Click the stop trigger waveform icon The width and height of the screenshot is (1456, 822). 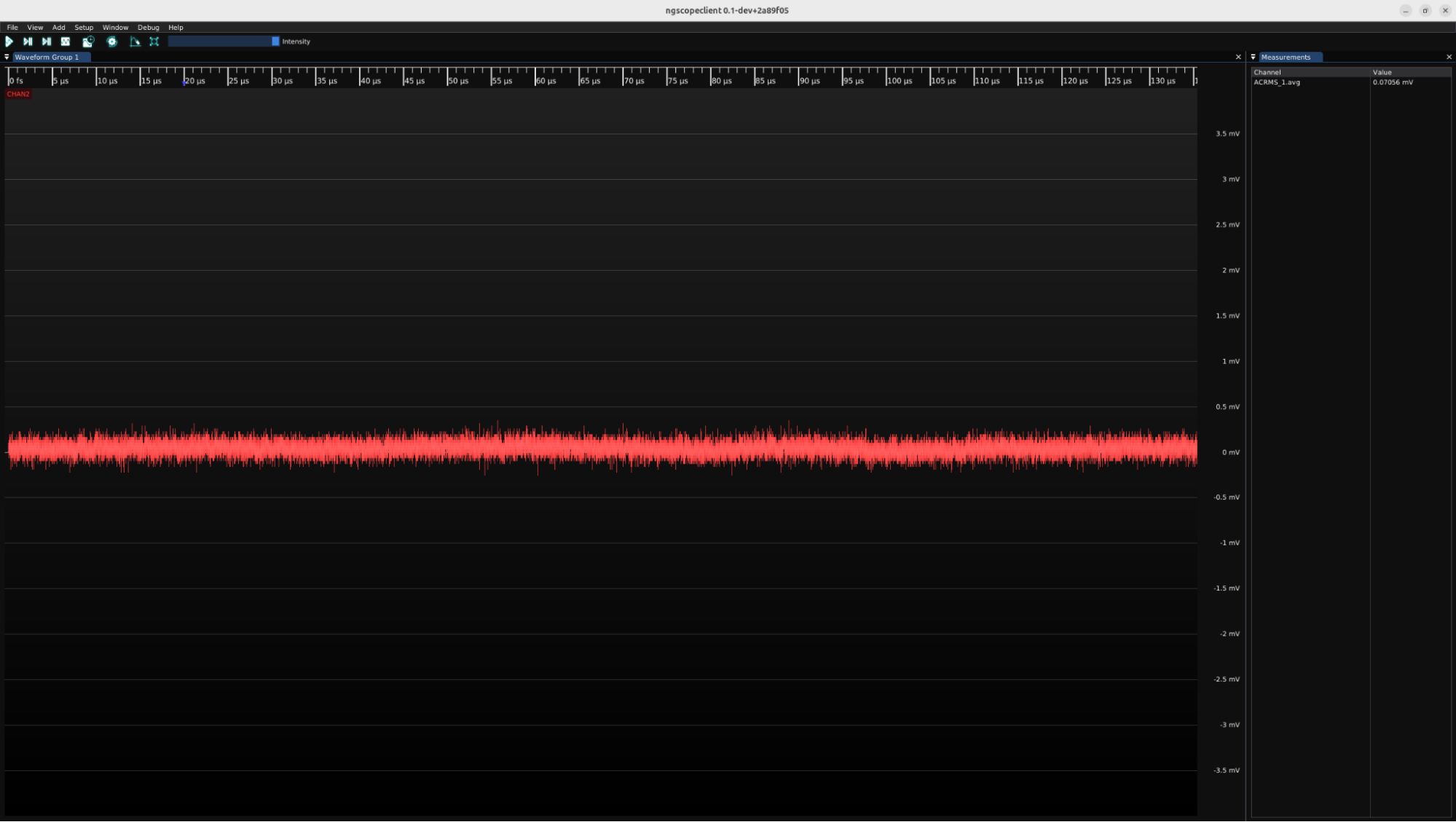point(66,42)
